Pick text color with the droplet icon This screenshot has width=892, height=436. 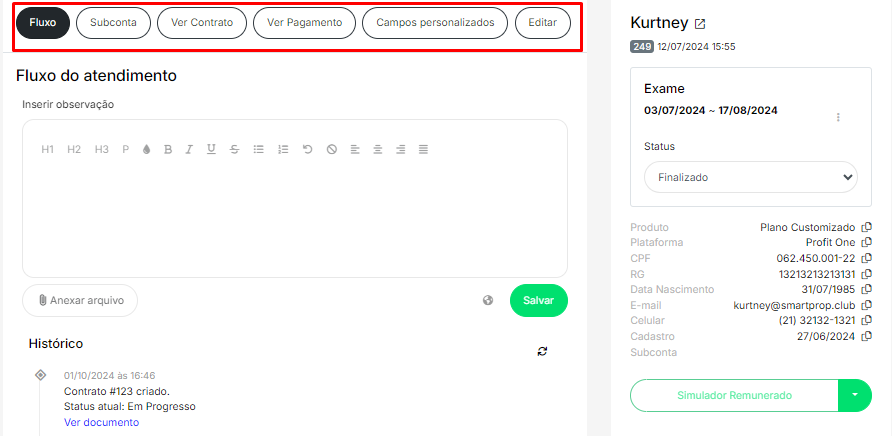(x=146, y=149)
